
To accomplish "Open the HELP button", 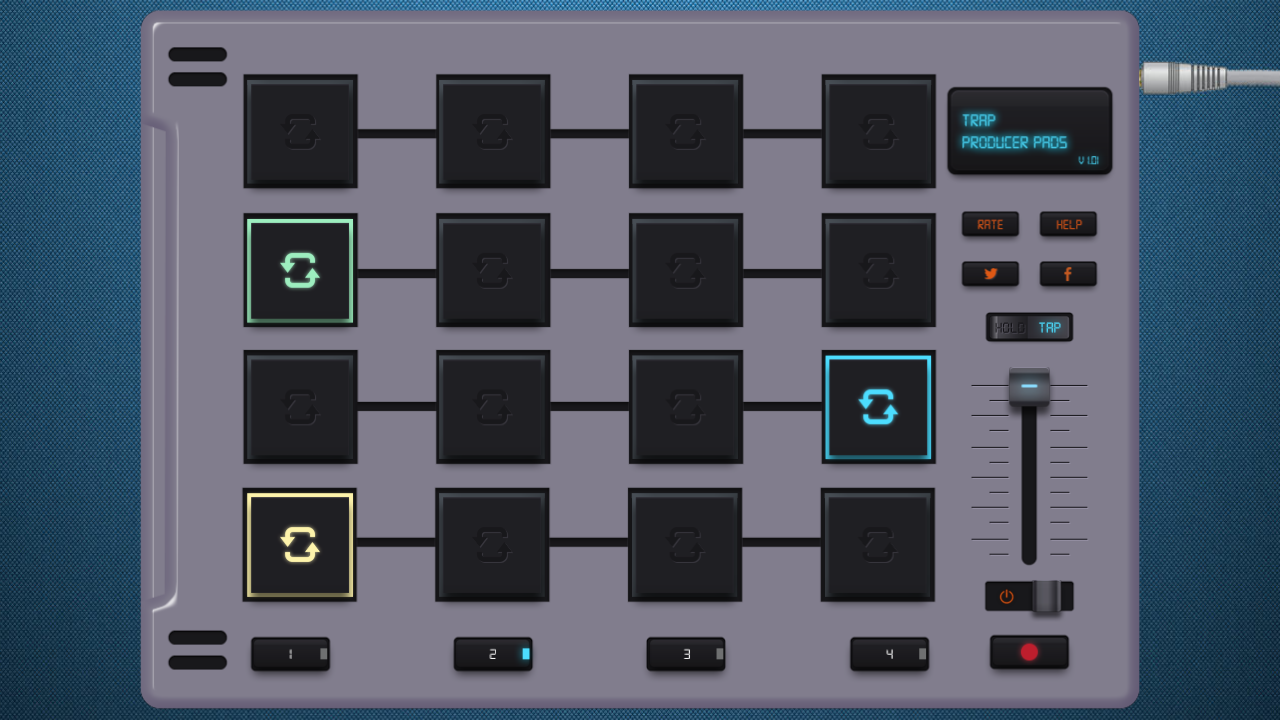I will click(1068, 224).
